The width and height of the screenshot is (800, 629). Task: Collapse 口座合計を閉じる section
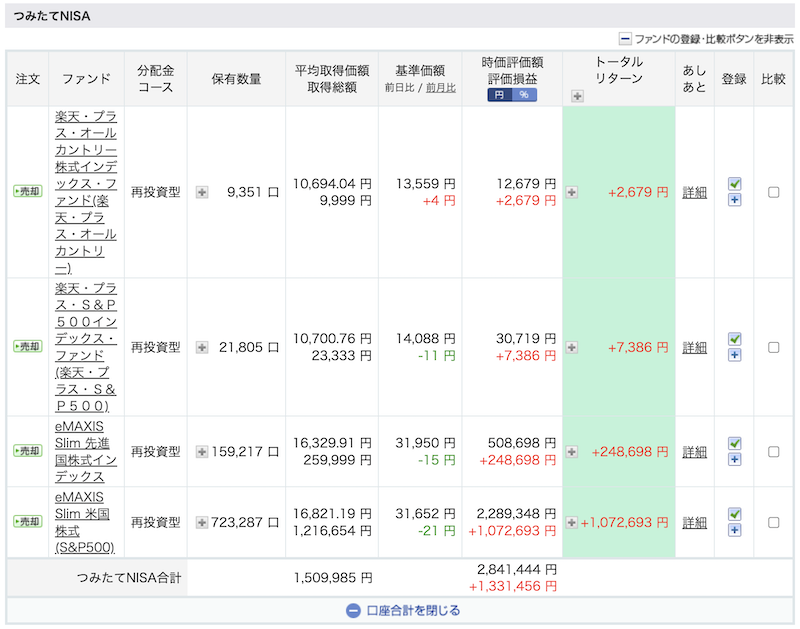tap(403, 610)
